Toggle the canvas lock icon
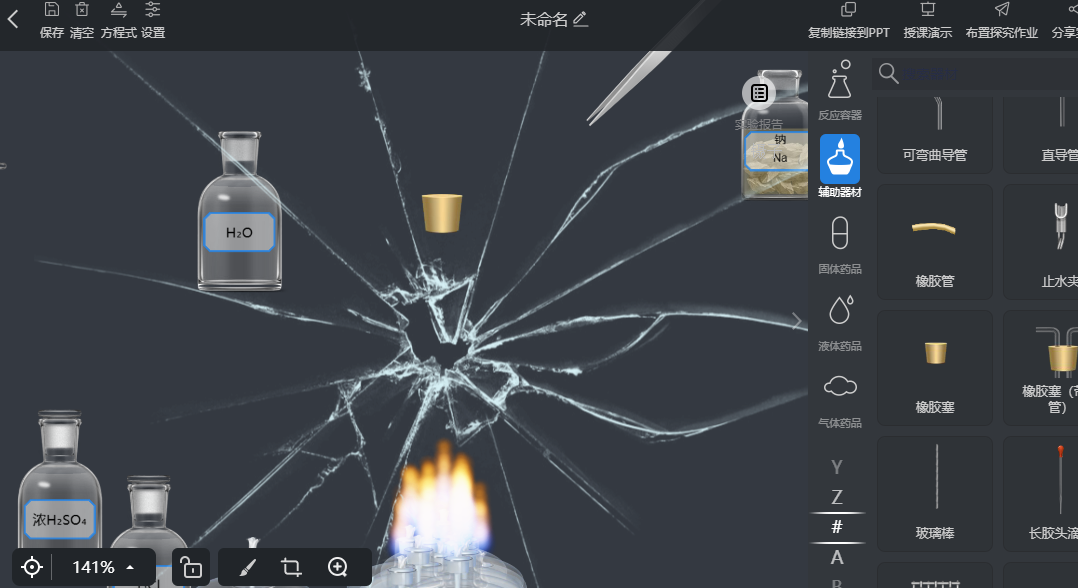 click(190, 567)
